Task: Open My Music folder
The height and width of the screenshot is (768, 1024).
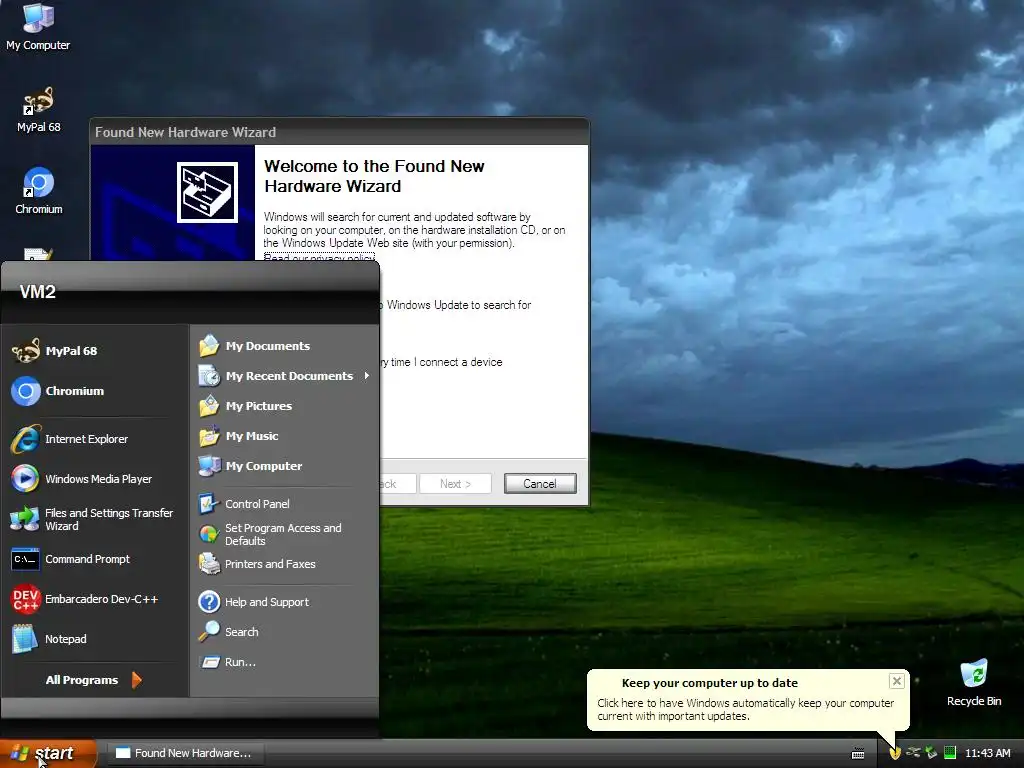Action: pyautogui.click(x=284, y=436)
